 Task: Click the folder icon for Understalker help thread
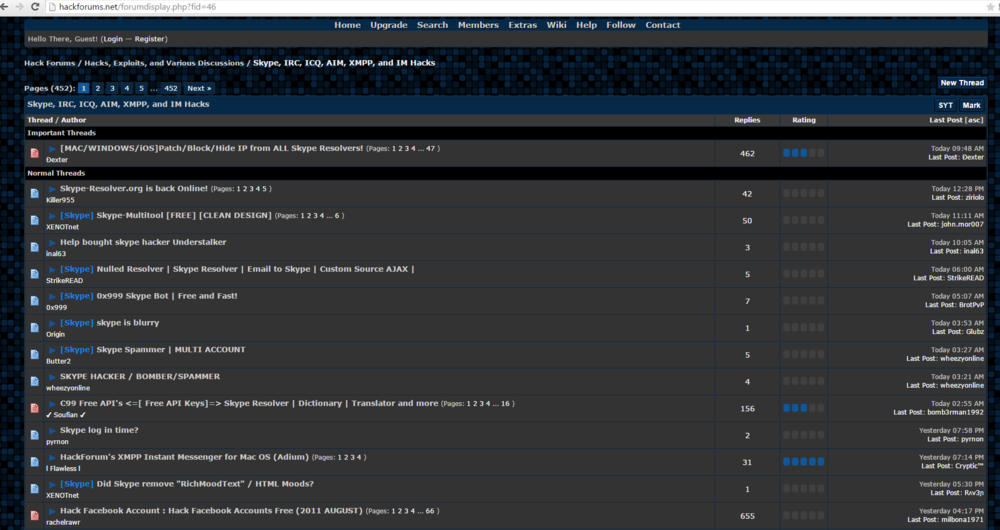coord(34,247)
